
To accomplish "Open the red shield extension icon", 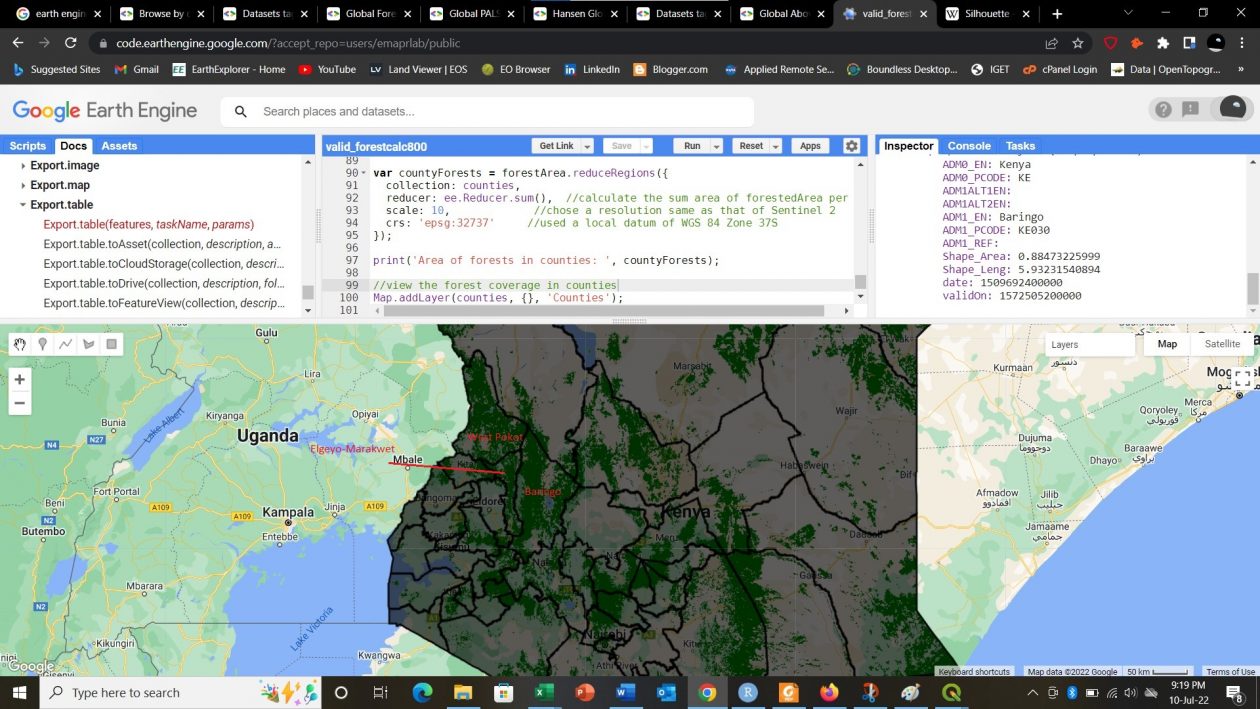I will click(1110, 43).
